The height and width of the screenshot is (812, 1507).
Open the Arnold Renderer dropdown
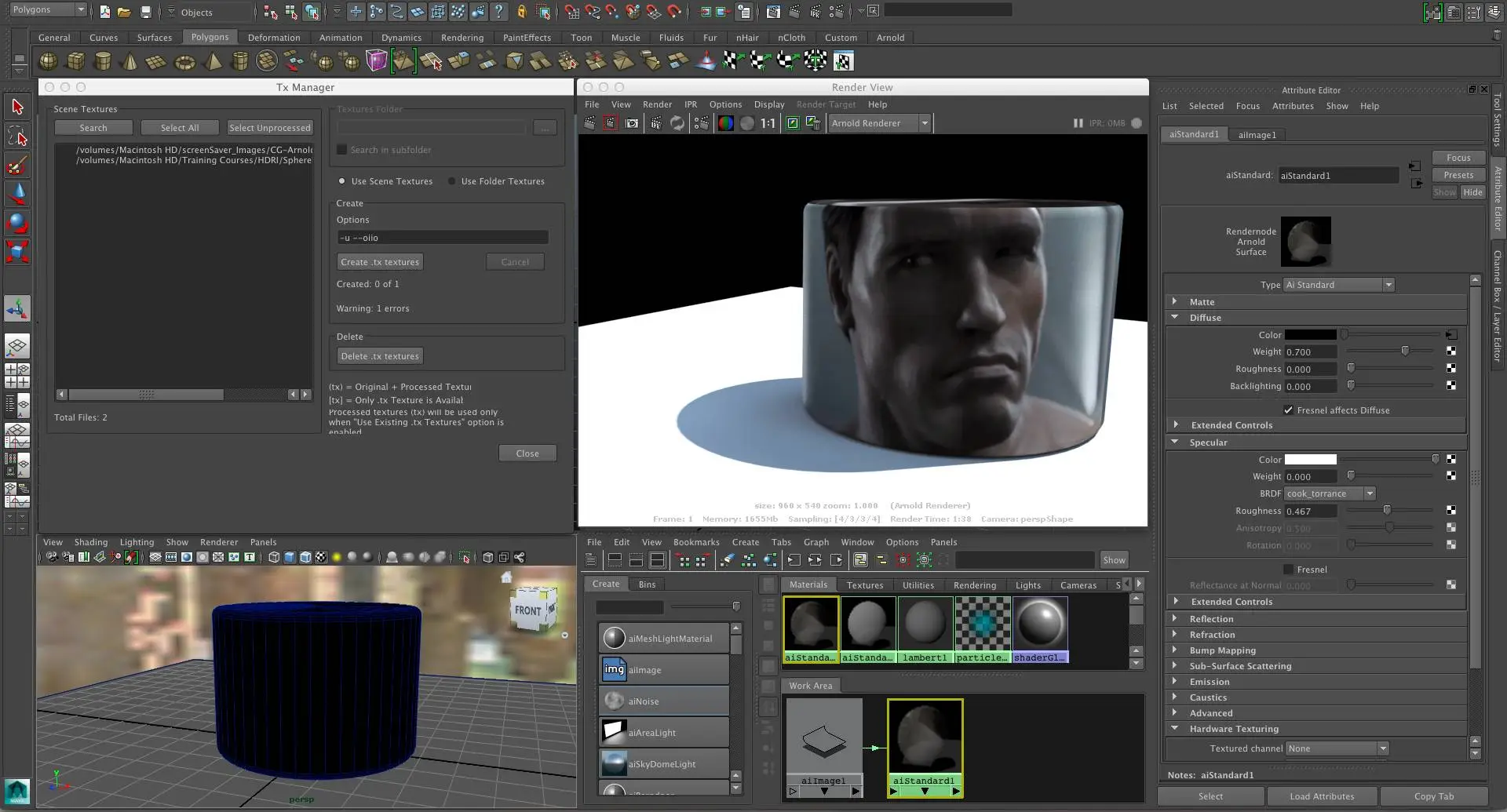click(x=879, y=123)
